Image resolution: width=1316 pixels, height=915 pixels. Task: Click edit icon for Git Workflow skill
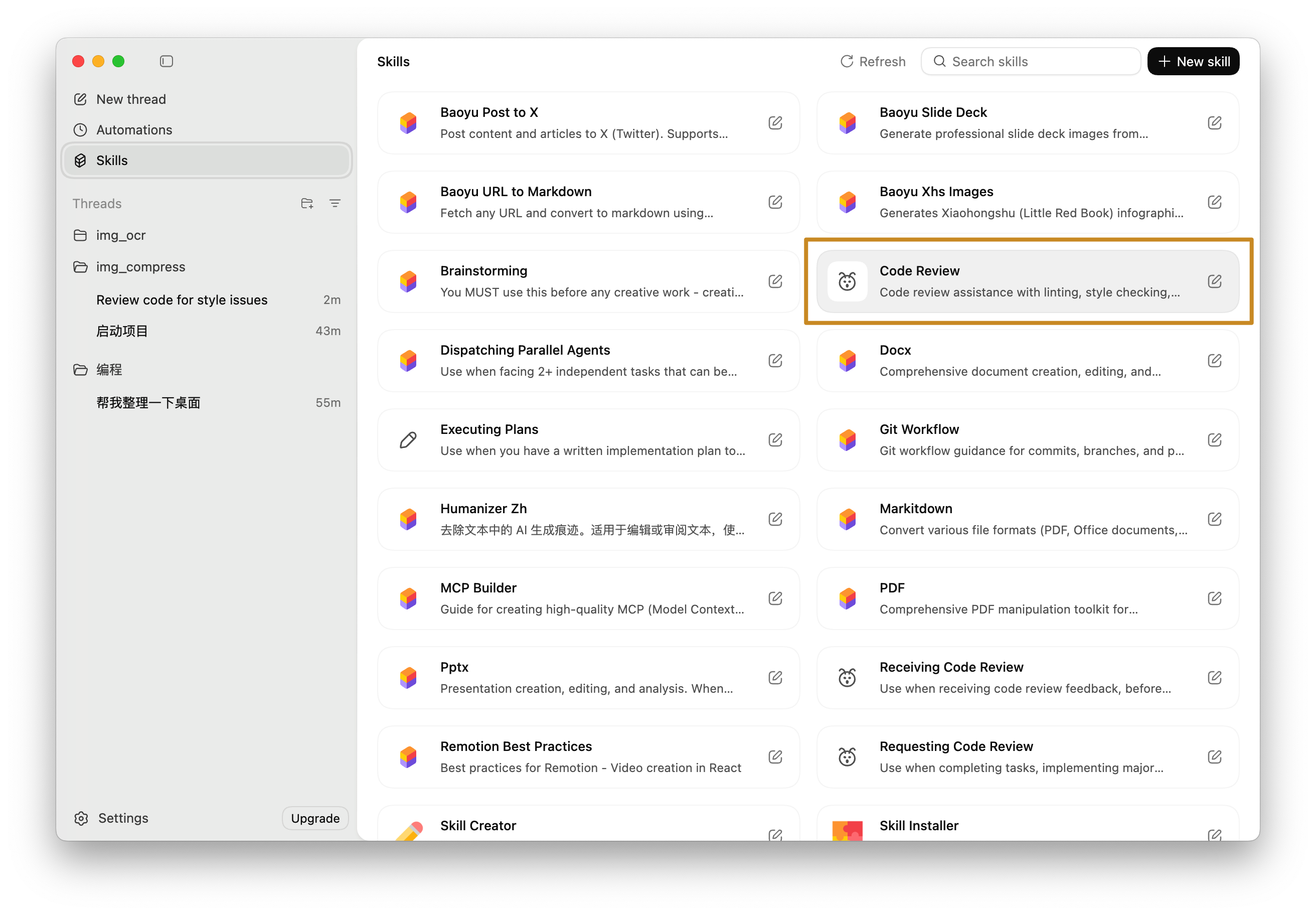tap(1214, 440)
